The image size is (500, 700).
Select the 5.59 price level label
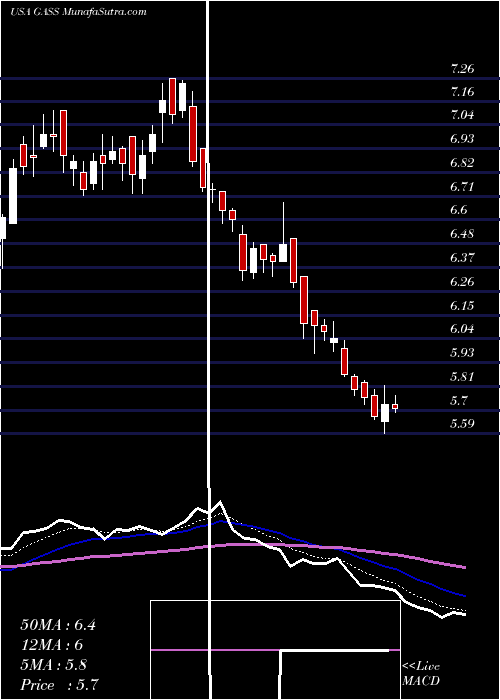[462, 424]
